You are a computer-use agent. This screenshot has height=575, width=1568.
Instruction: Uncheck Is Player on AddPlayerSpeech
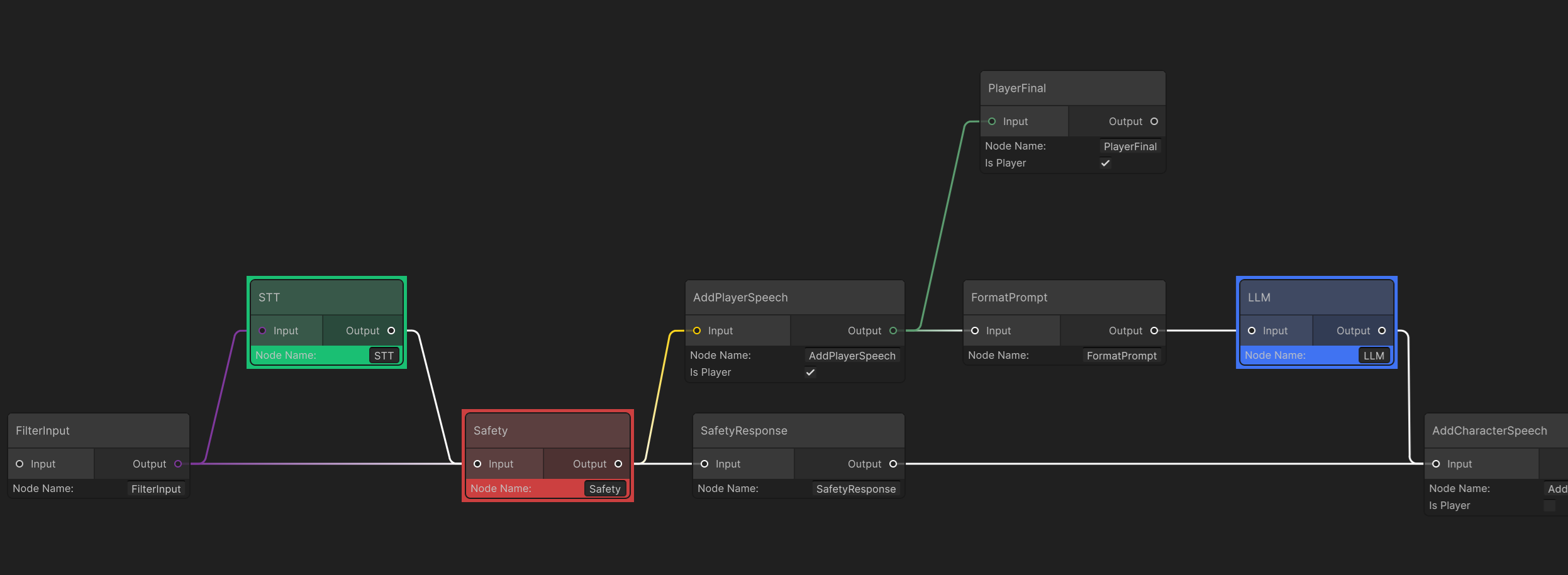(810, 372)
